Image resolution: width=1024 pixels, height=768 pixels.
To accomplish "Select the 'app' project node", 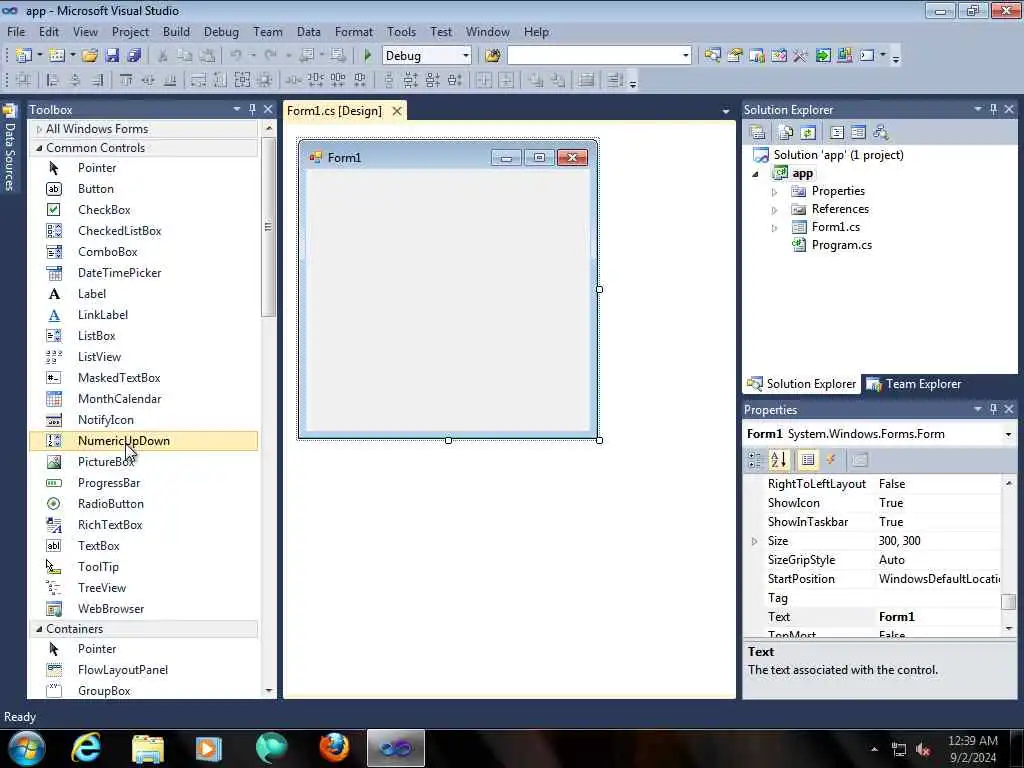I will pos(802,173).
